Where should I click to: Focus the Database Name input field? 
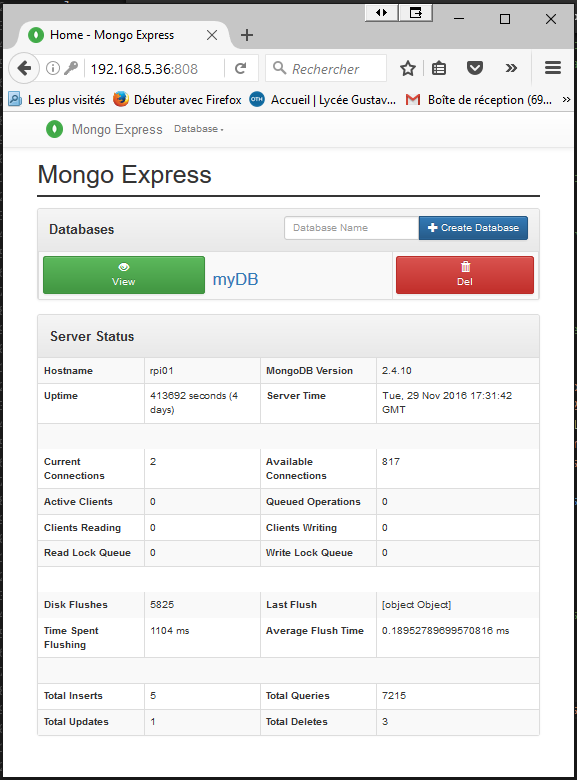352,228
